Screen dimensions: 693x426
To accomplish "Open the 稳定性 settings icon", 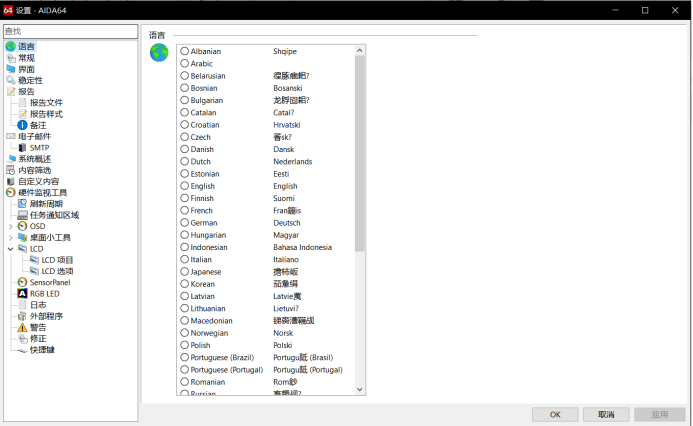I will [11, 80].
